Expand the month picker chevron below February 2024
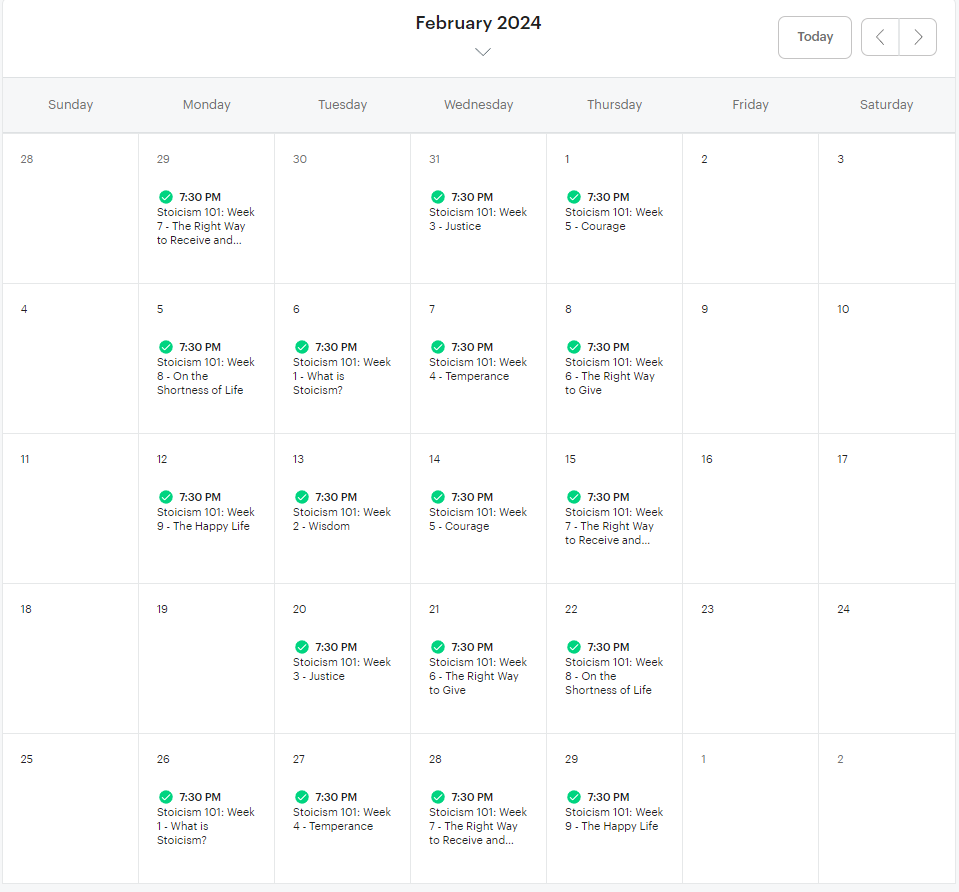The width and height of the screenshot is (959, 892). pos(483,52)
